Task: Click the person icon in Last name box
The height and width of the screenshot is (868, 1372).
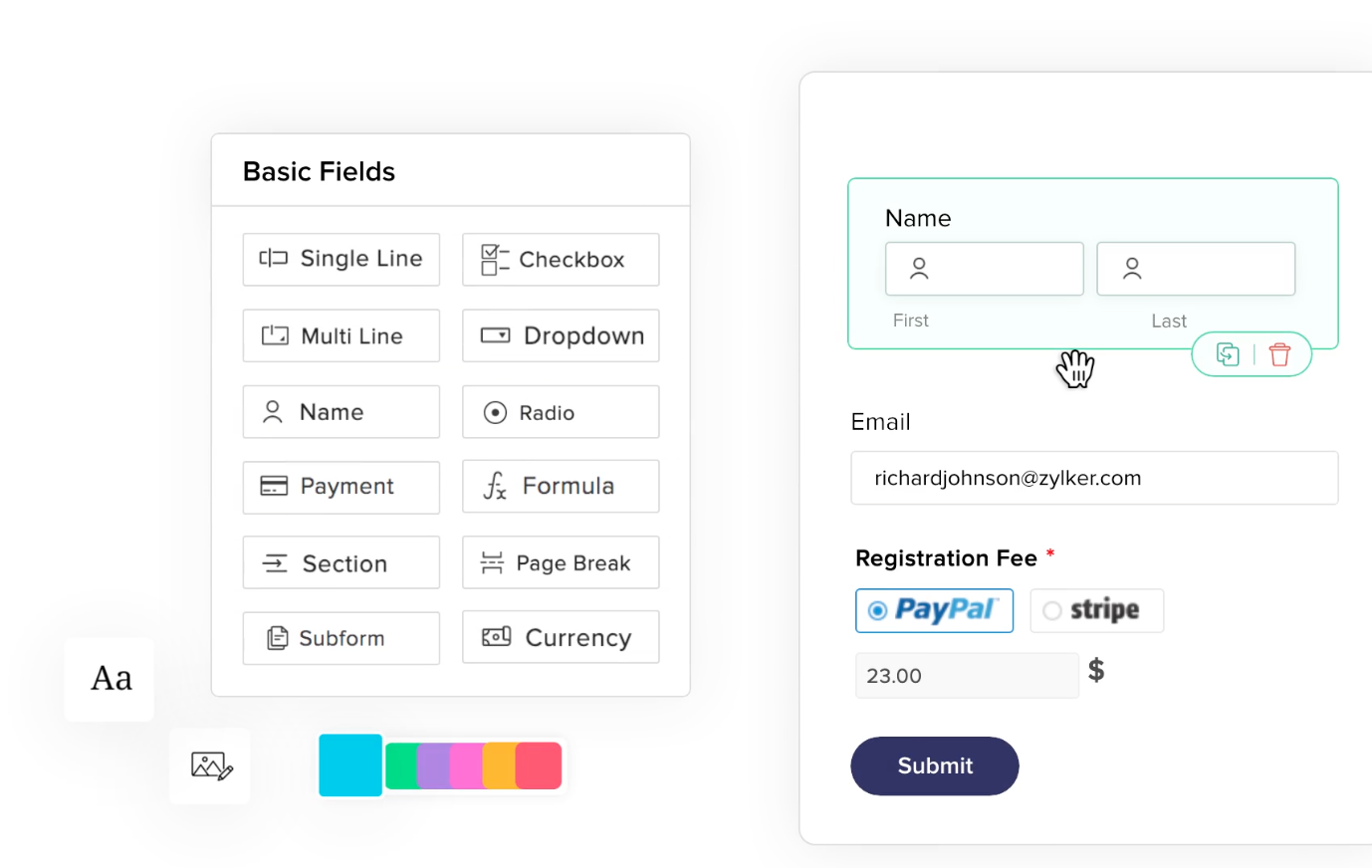Action: (x=1132, y=269)
